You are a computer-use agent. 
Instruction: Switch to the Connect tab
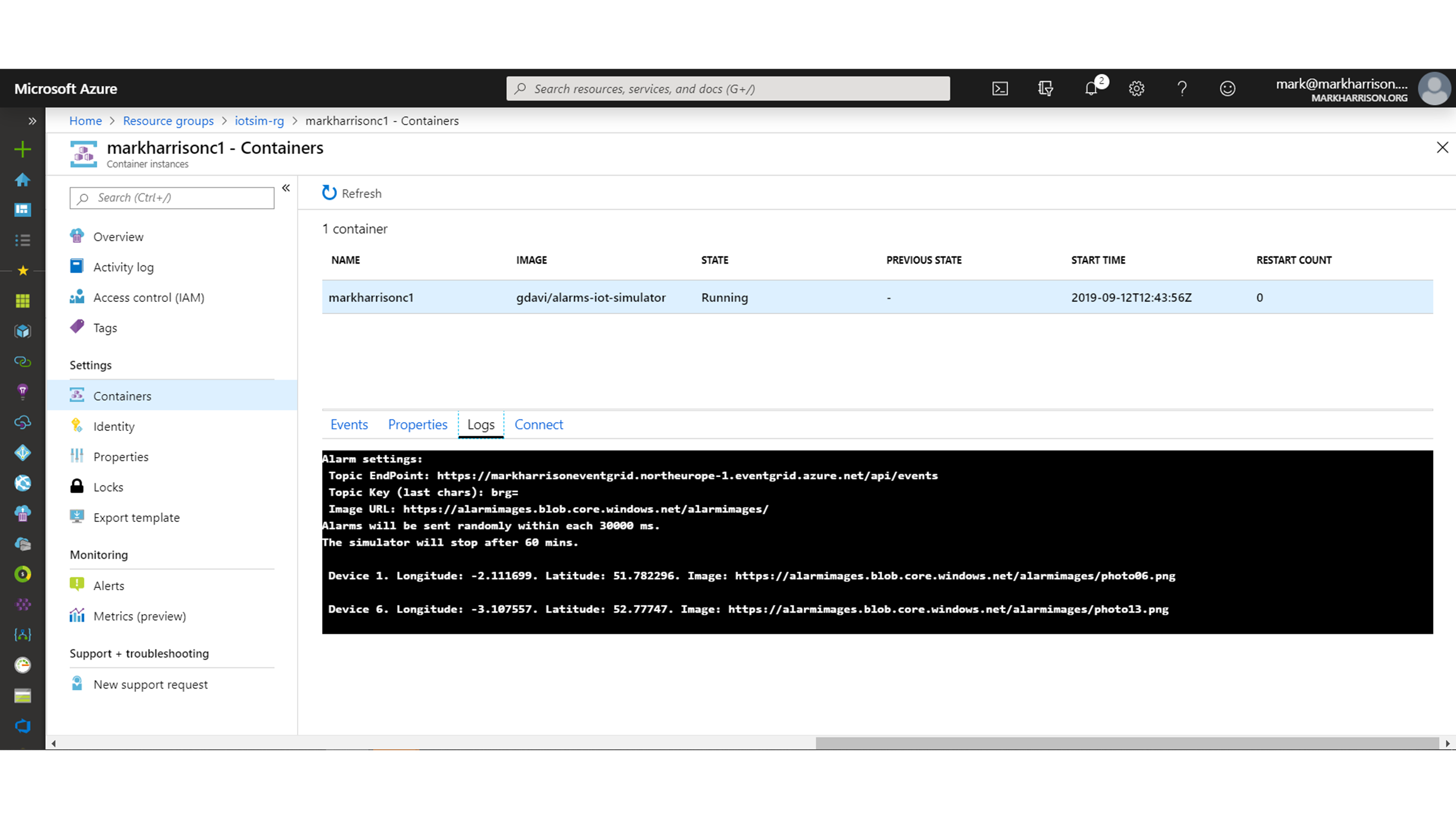click(x=538, y=424)
